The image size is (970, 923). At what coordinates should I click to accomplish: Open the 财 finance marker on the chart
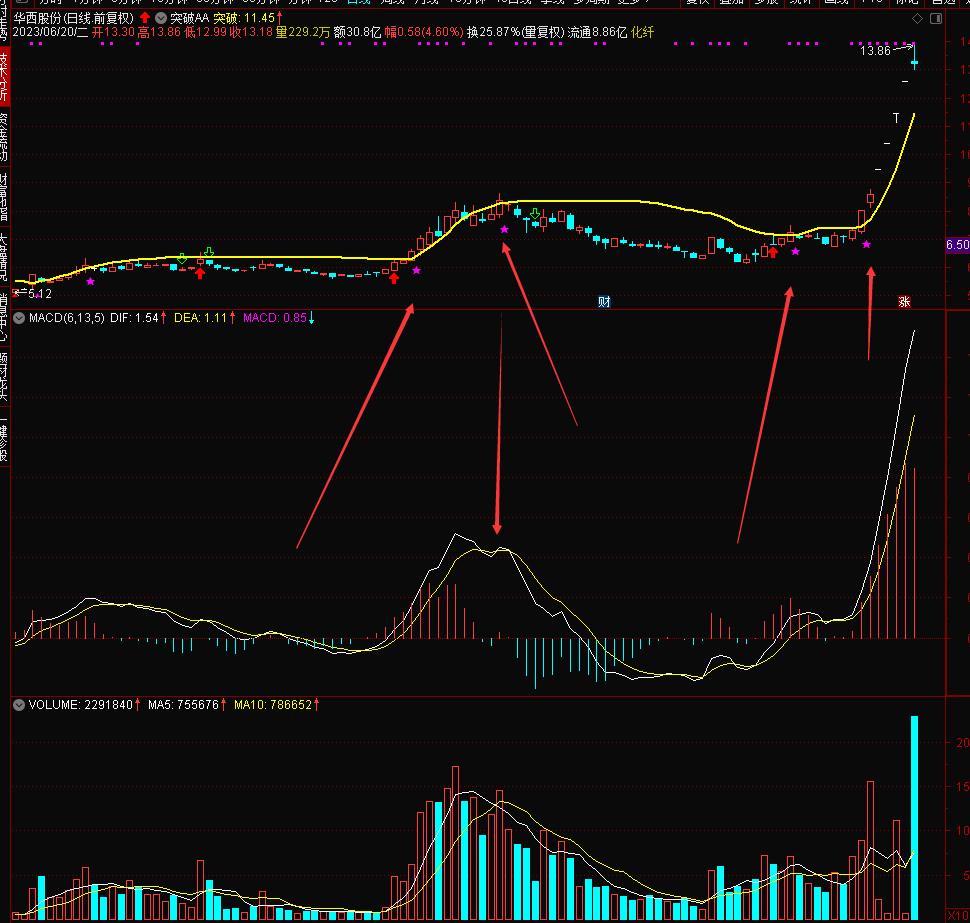pos(604,302)
